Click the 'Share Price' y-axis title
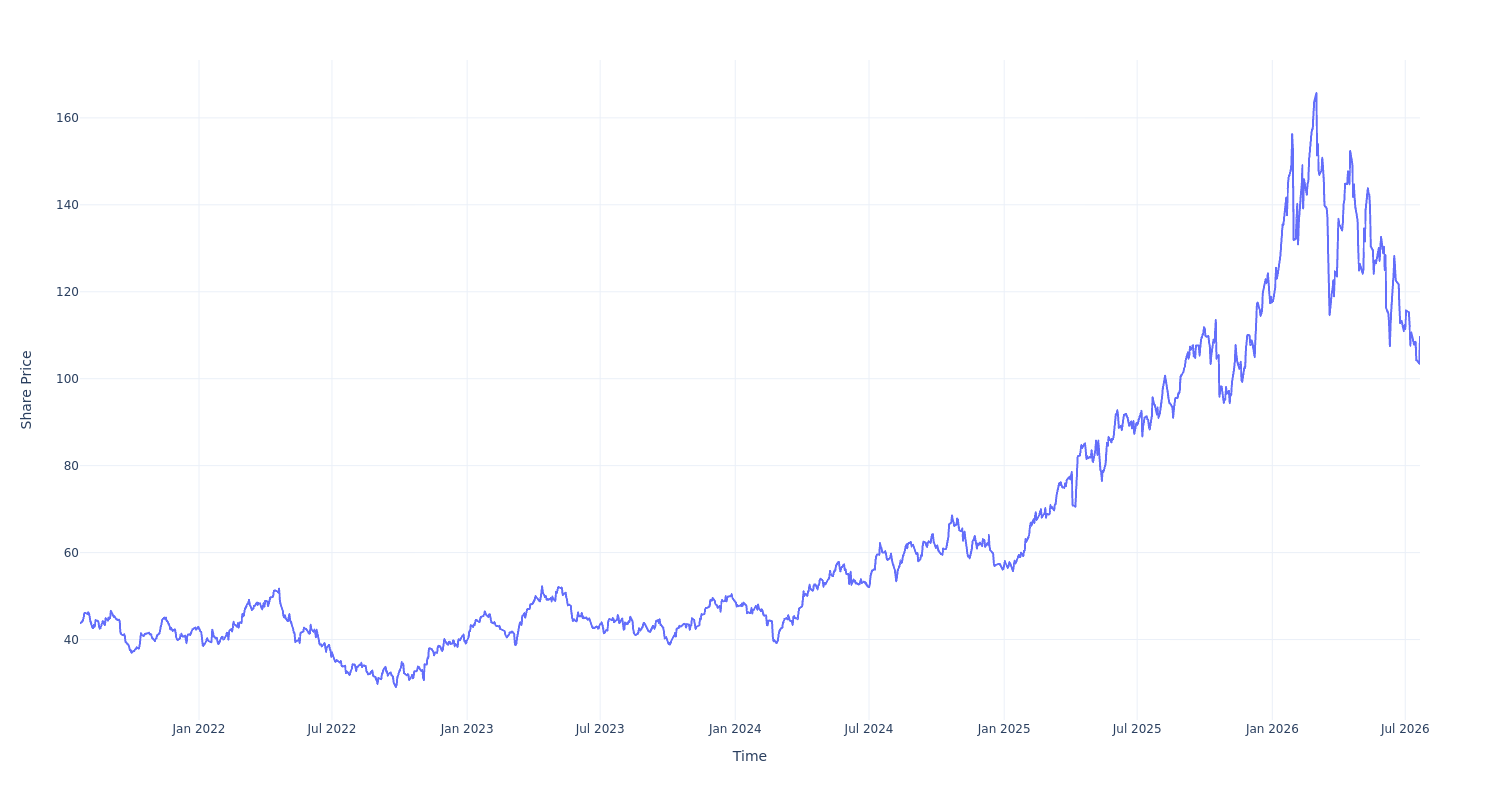This screenshot has height=800, width=1500. tap(27, 390)
